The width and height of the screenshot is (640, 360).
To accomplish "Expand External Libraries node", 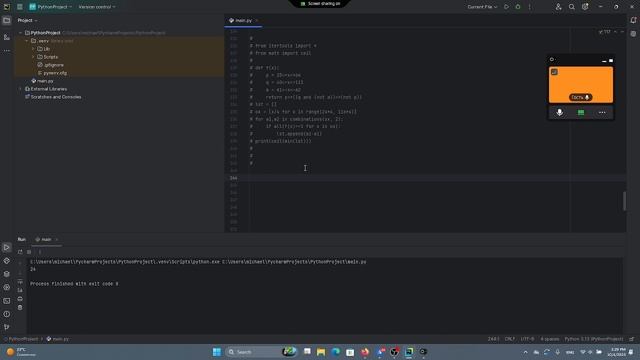I will (20, 89).
